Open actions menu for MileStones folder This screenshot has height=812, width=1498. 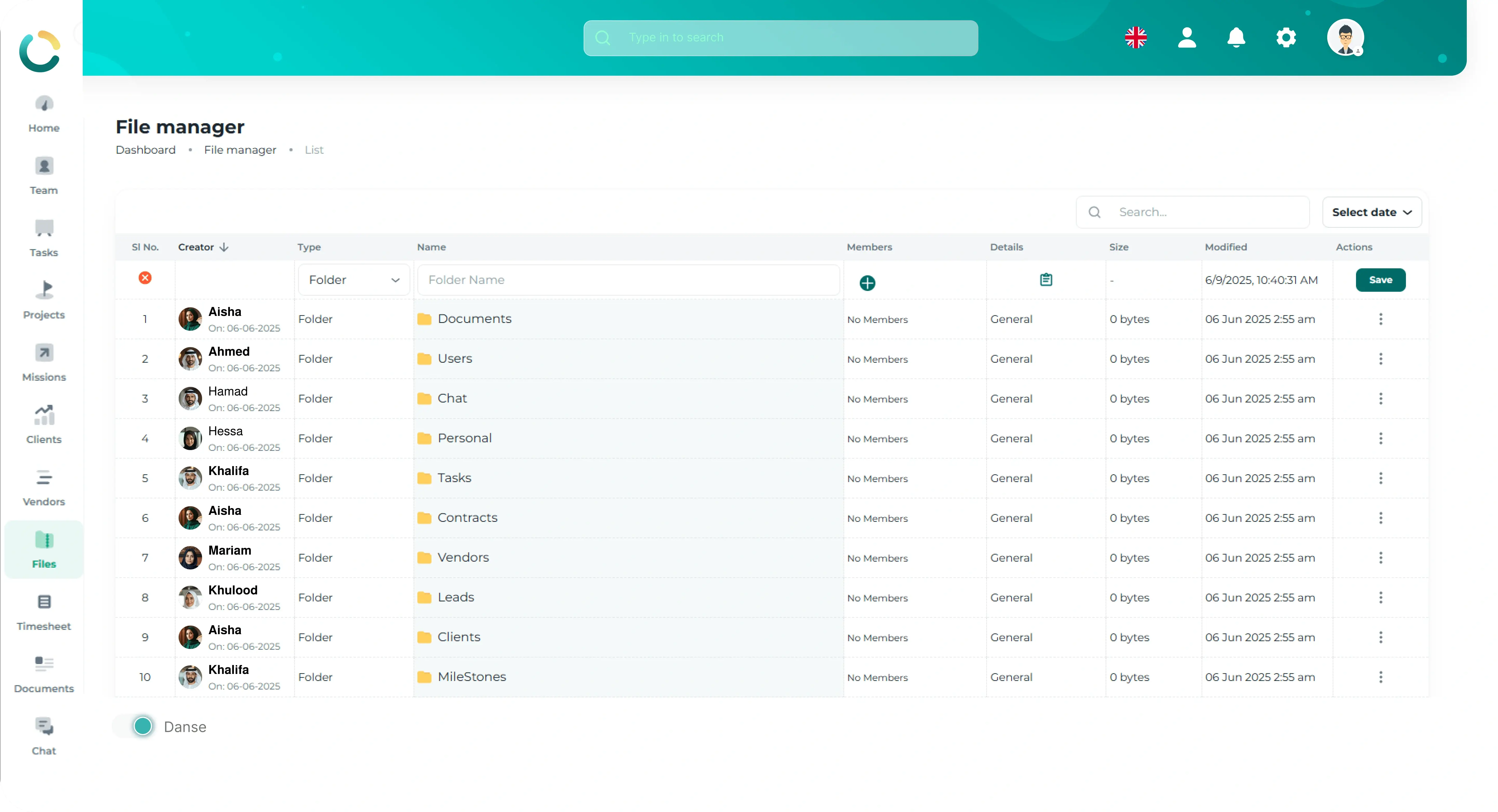(1380, 677)
